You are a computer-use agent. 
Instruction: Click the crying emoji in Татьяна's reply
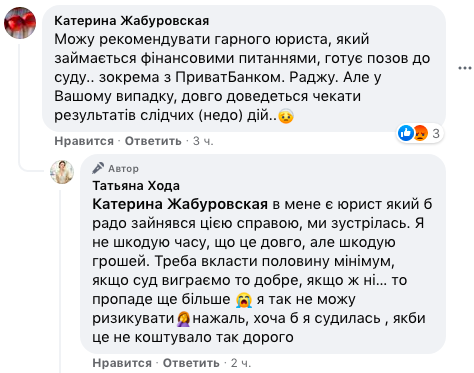[244, 300]
